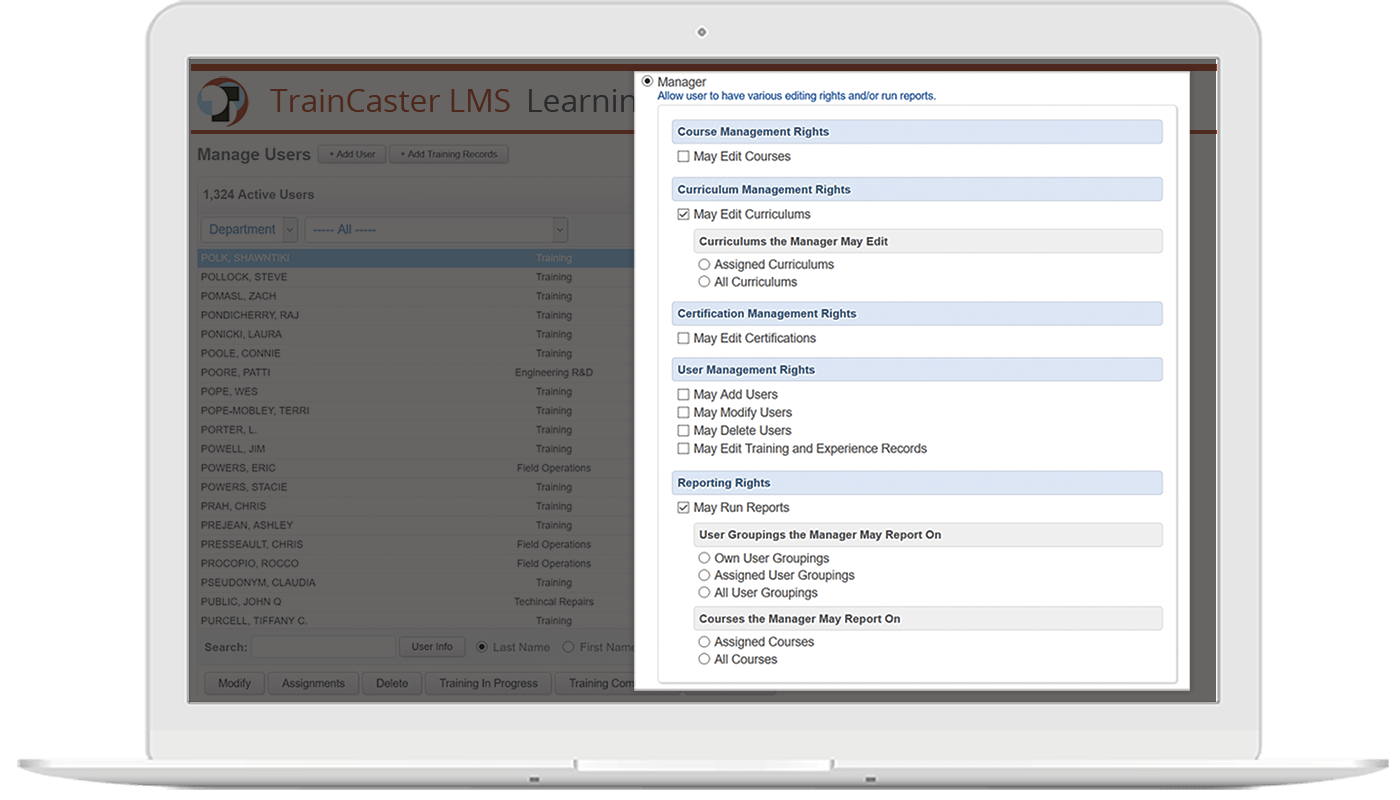Image resolution: width=1400 pixels, height=800 pixels.
Task: Click + Add Training Records button
Action: pos(449,155)
